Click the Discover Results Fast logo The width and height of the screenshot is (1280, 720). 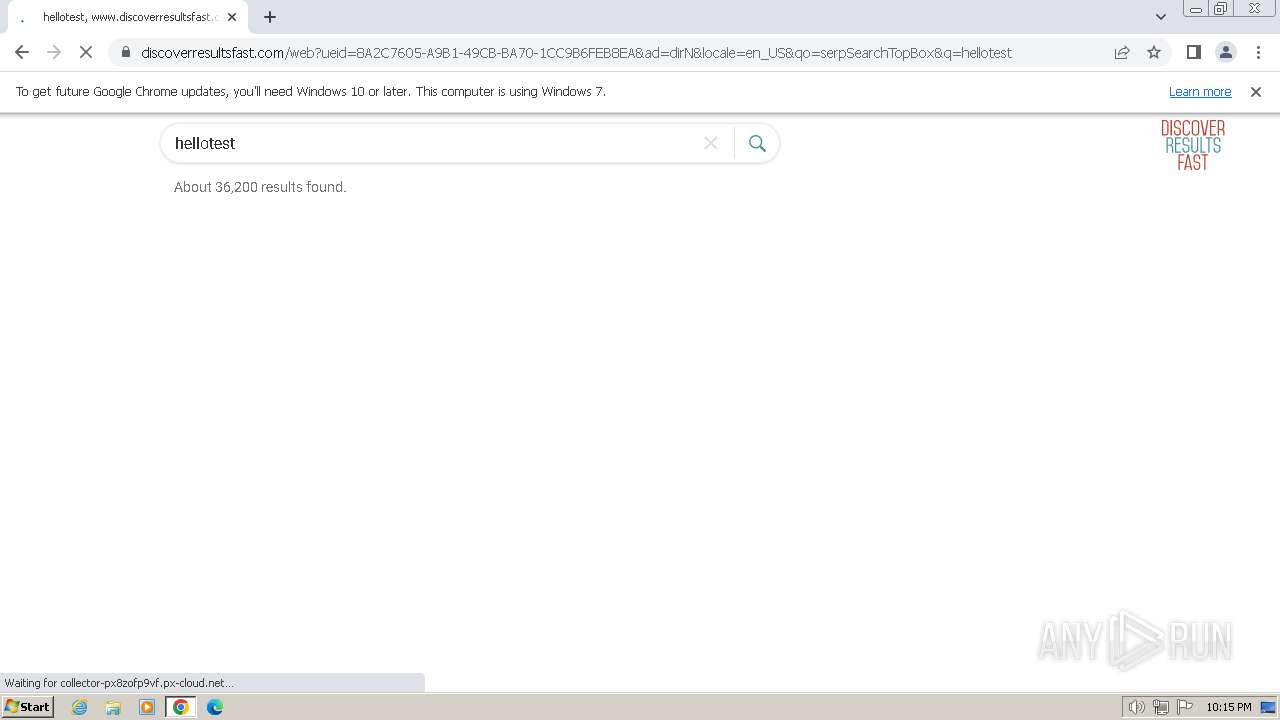[x=1193, y=145]
